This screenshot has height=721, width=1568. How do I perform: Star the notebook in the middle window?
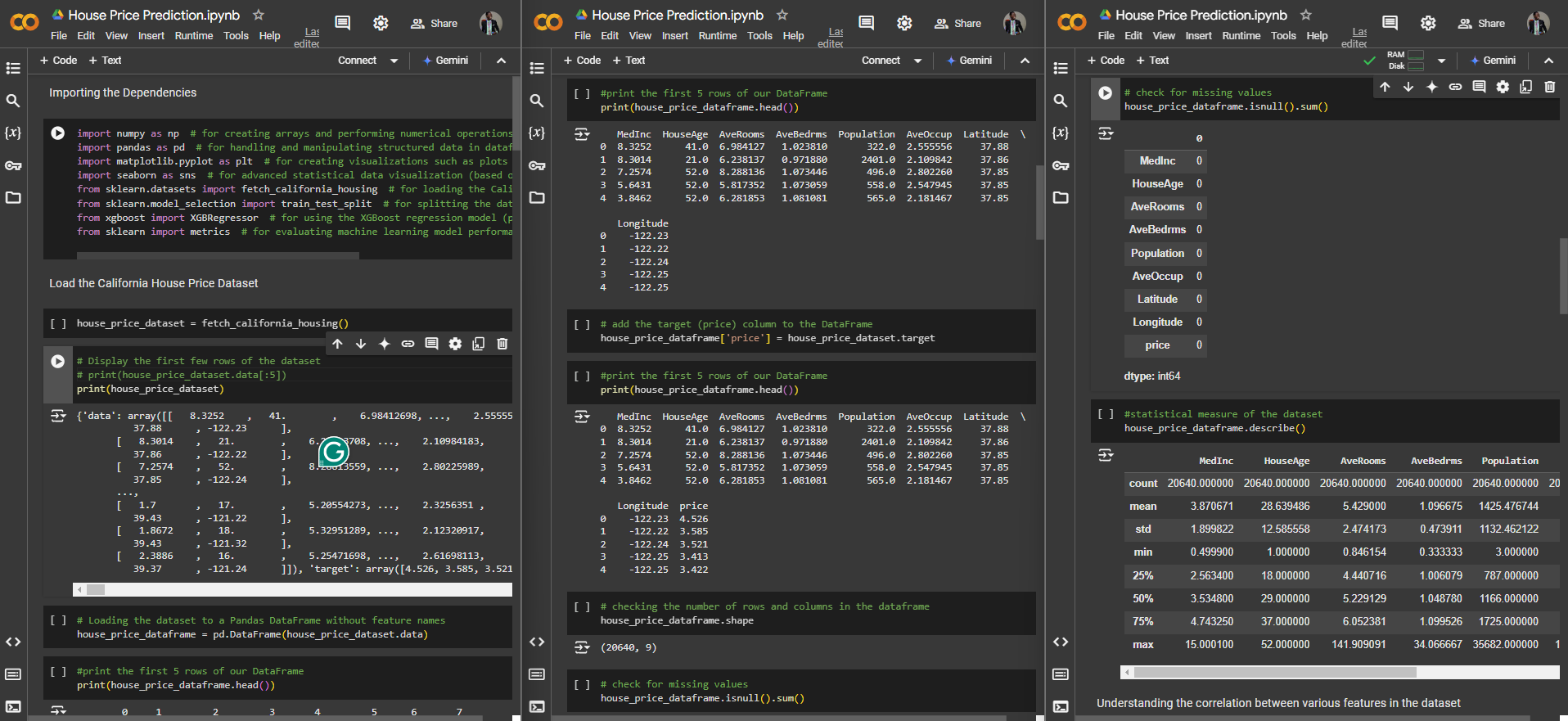click(782, 15)
